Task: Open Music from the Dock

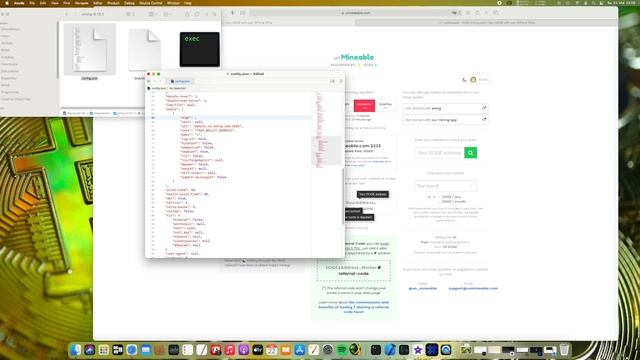Action: pos(229,350)
